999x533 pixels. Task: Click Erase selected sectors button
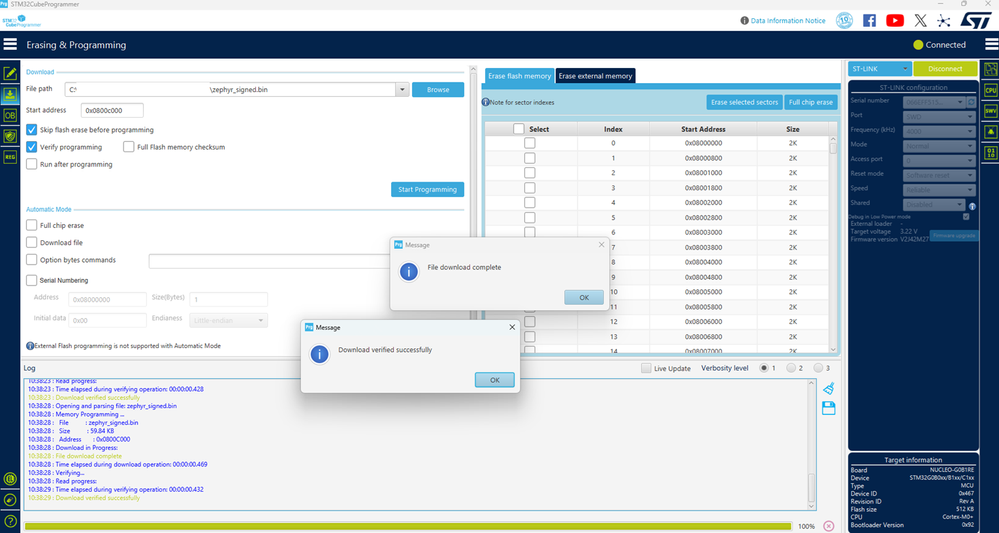pyautogui.click(x=744, y=102)
